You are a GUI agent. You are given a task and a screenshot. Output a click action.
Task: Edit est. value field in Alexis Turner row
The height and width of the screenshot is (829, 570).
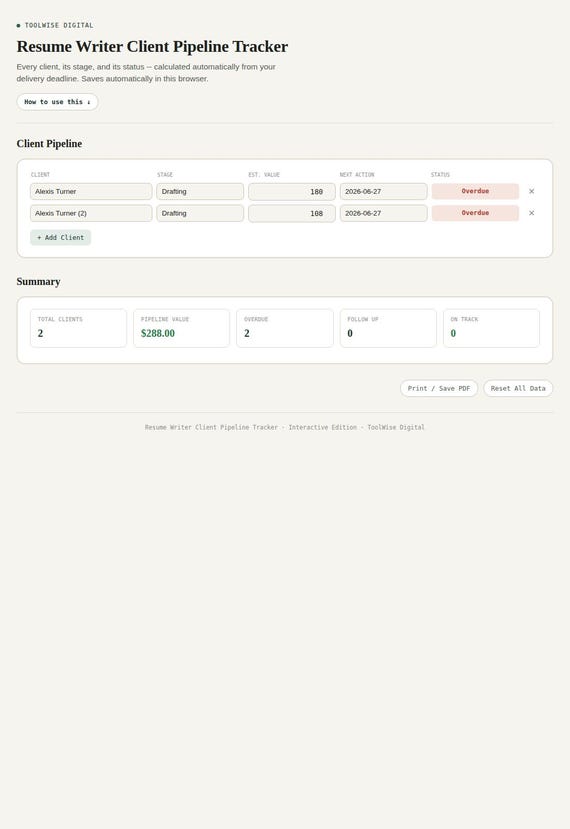point(292,191)
